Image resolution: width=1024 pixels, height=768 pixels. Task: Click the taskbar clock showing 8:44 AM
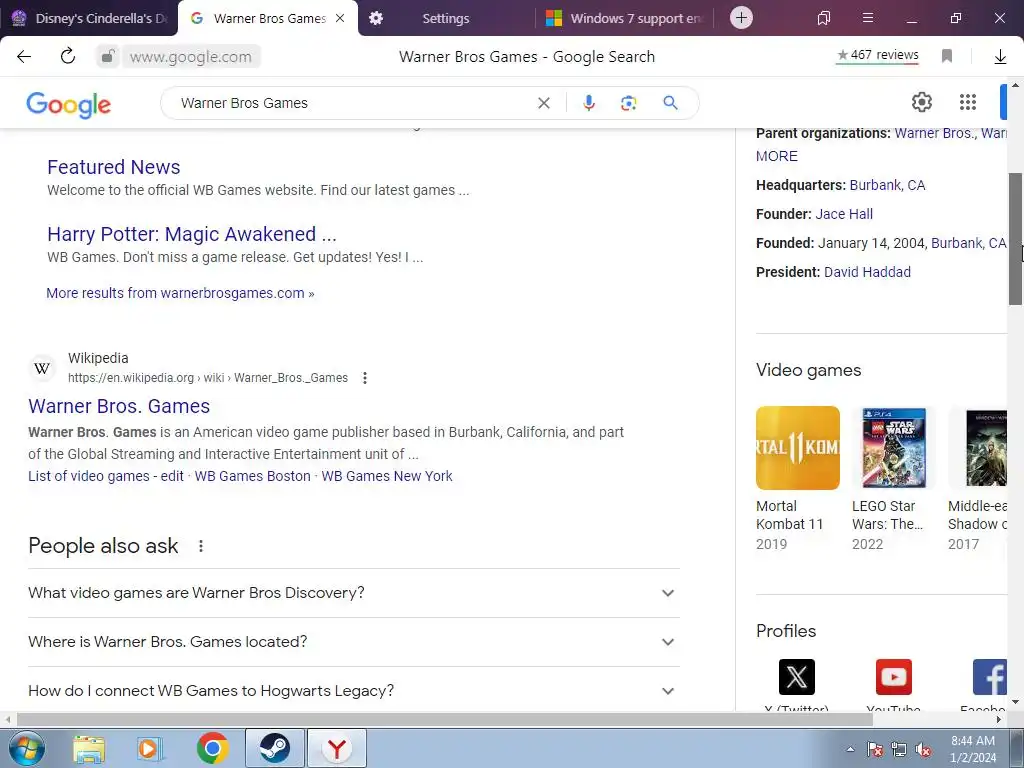point(973,749)
